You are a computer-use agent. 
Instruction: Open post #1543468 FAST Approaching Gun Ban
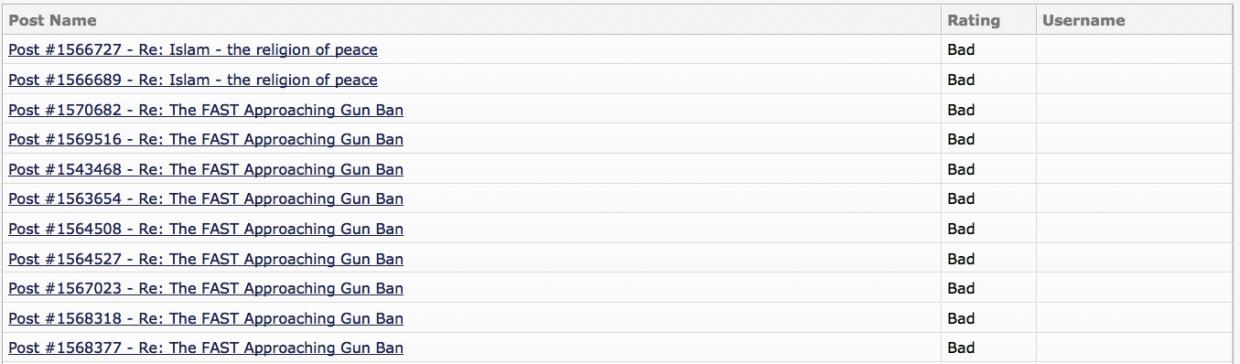pyautogui.click(x=206, y=169)
